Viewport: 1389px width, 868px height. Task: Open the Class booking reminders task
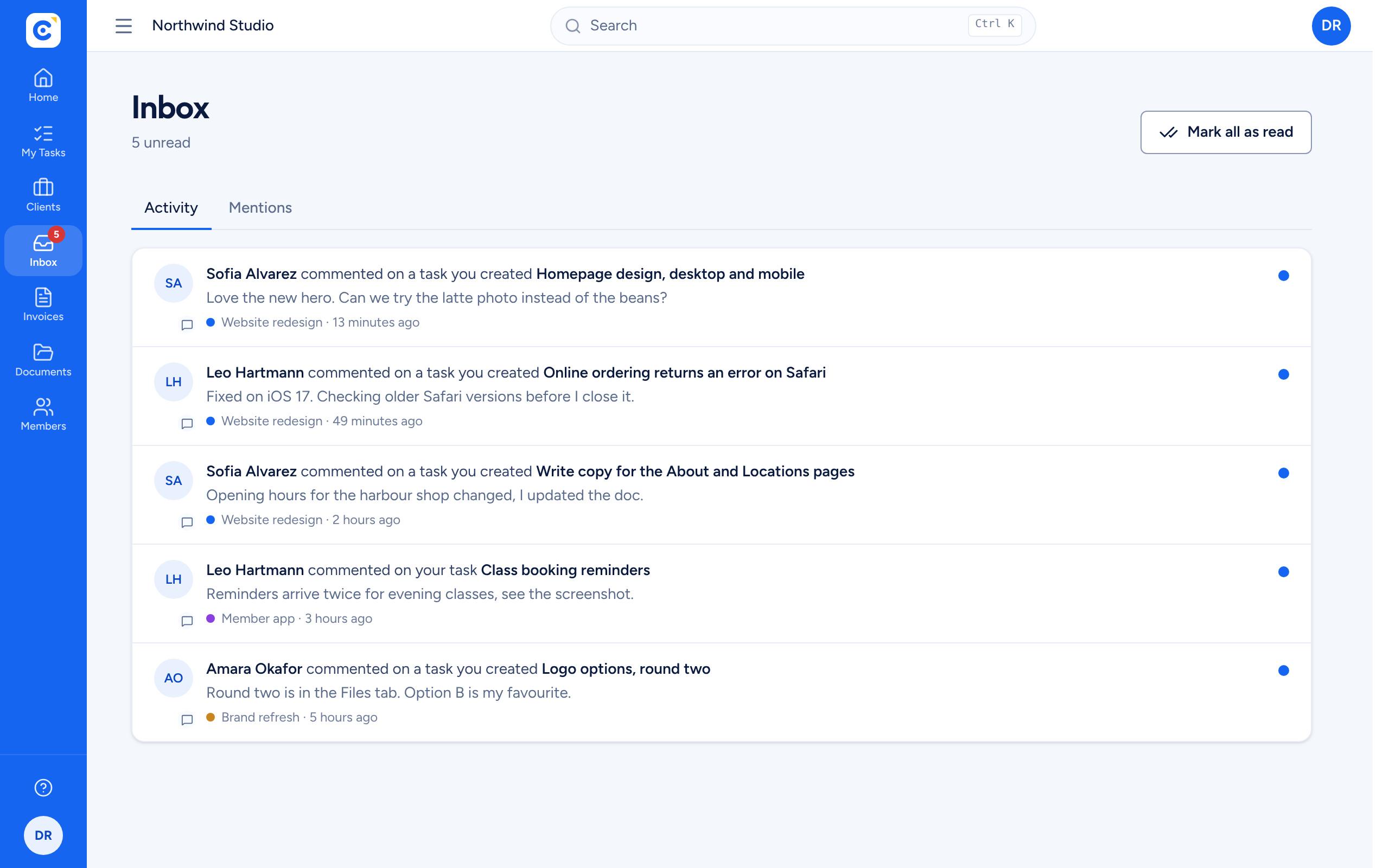point(565,570)
